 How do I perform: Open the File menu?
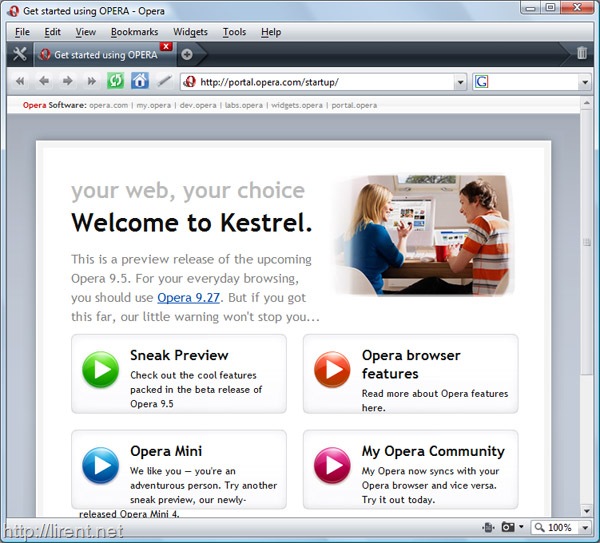(x=22, y=32)
